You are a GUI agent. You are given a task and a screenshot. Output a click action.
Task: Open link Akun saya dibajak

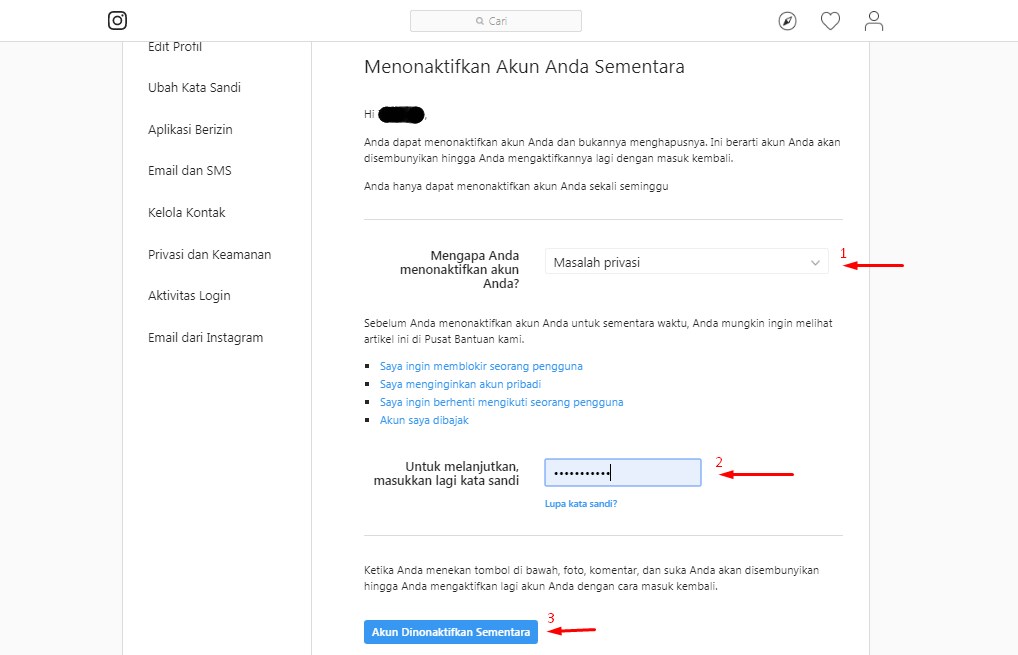click(424, 420)
